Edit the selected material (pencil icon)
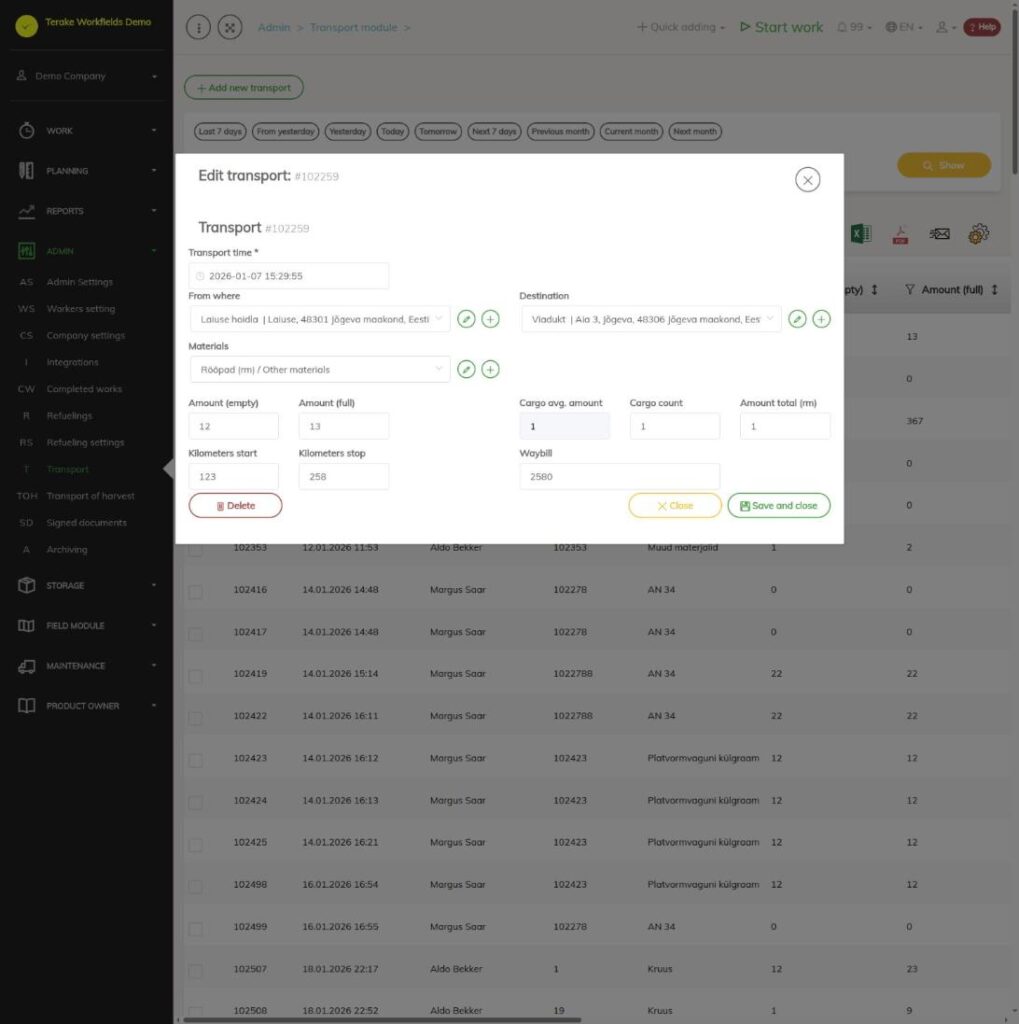Viewport: 1019px width, 1024px height. [466, 369]
